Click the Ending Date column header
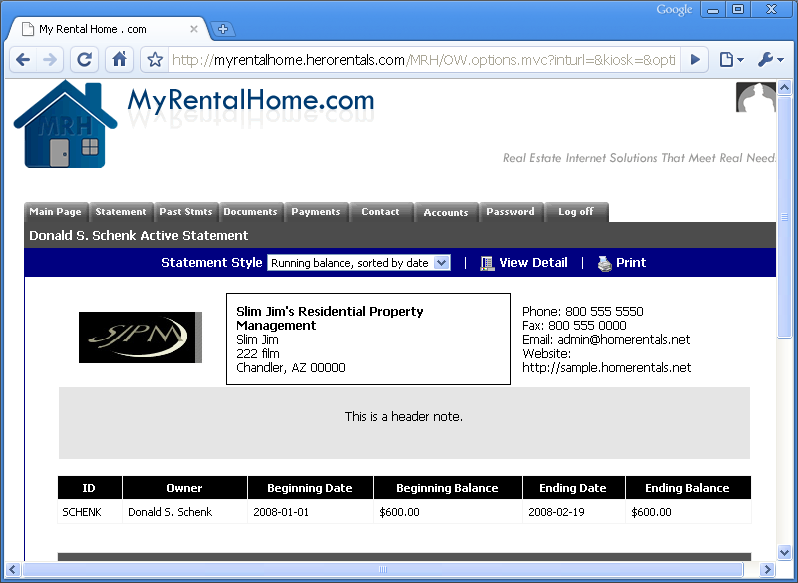 [x=574, y=488]
